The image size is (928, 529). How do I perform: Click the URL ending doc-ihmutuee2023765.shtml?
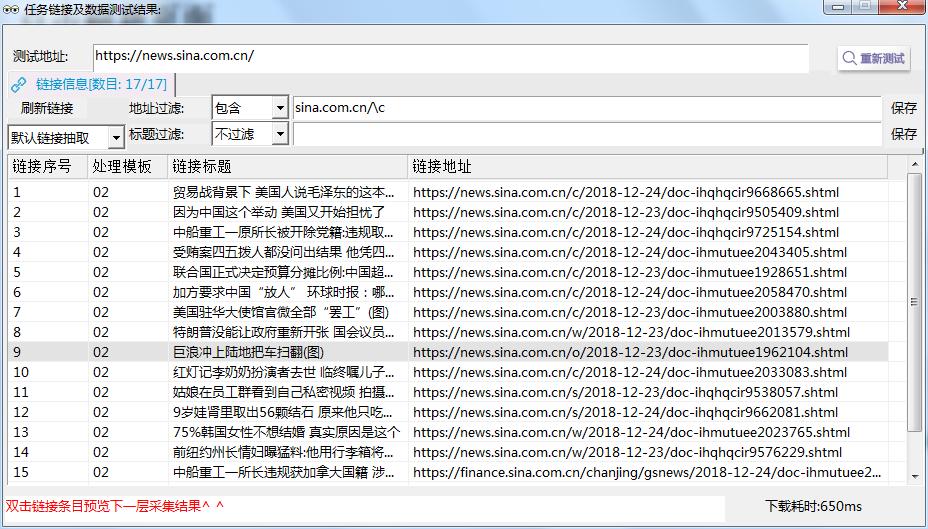coord(631,433)
